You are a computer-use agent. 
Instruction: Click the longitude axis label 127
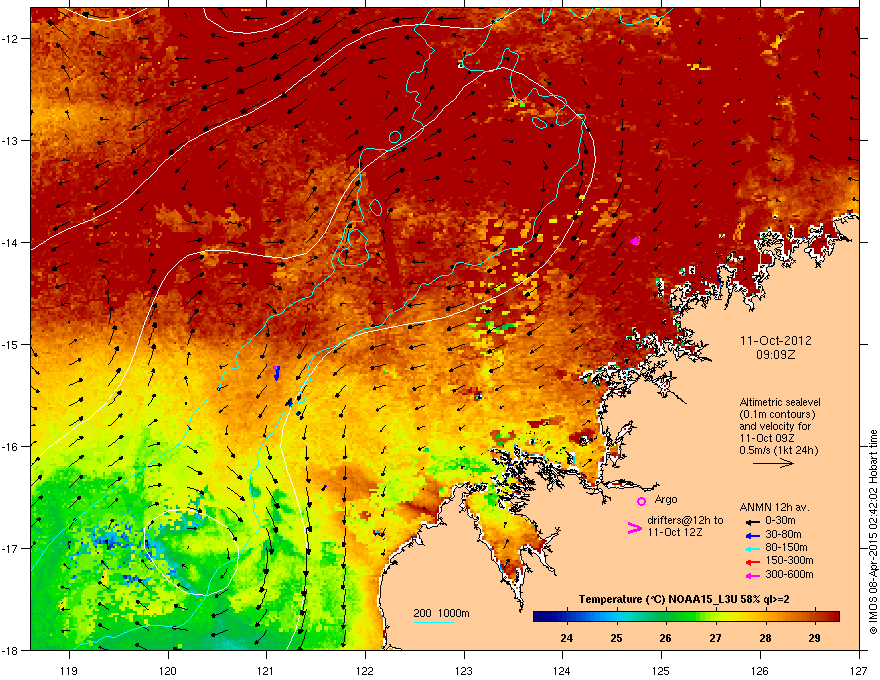click(x=859, y=670)
